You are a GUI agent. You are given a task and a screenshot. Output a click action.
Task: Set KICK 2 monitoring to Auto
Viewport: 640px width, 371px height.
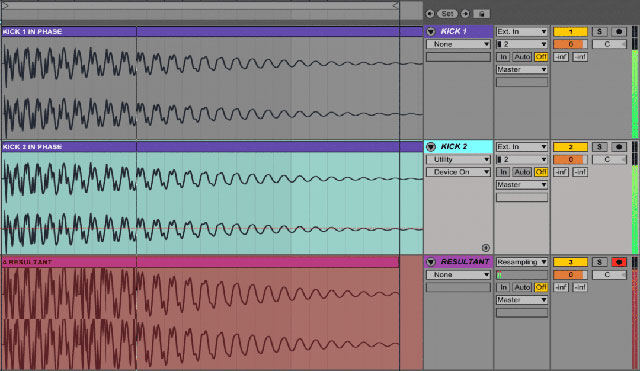(522, 172)
